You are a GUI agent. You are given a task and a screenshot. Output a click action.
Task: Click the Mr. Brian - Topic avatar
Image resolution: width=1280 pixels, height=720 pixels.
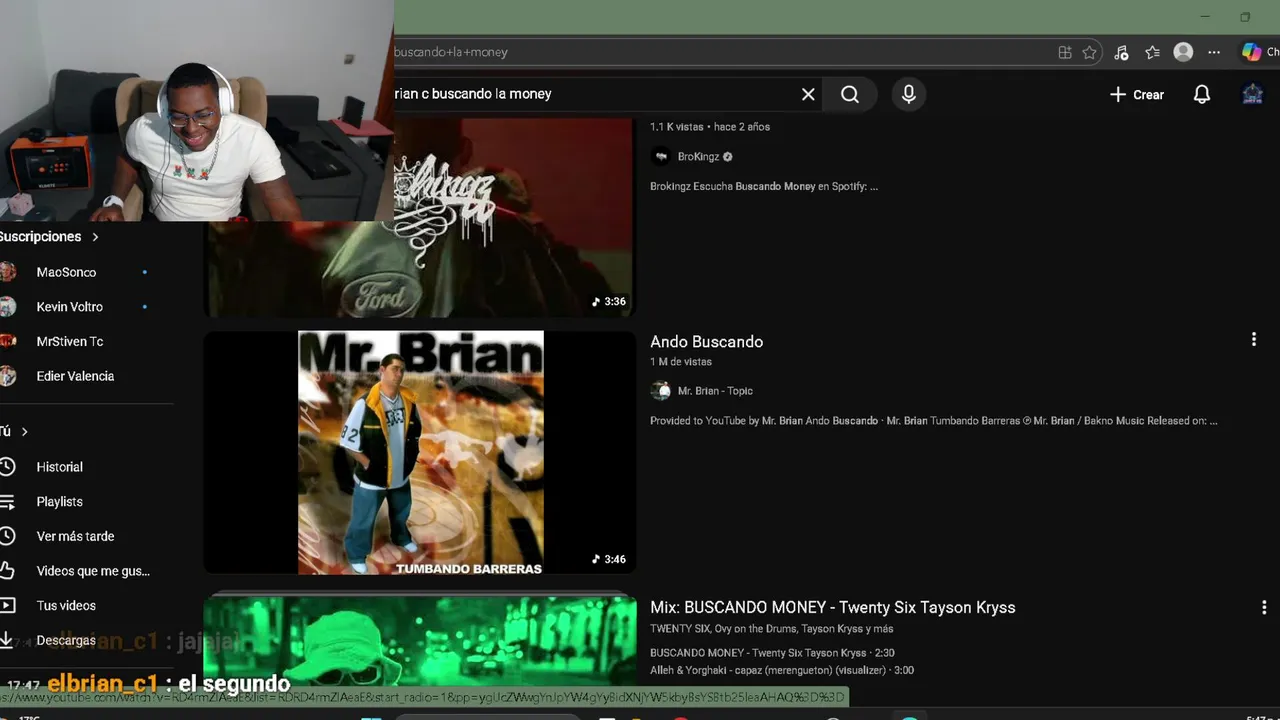[661, 391]
